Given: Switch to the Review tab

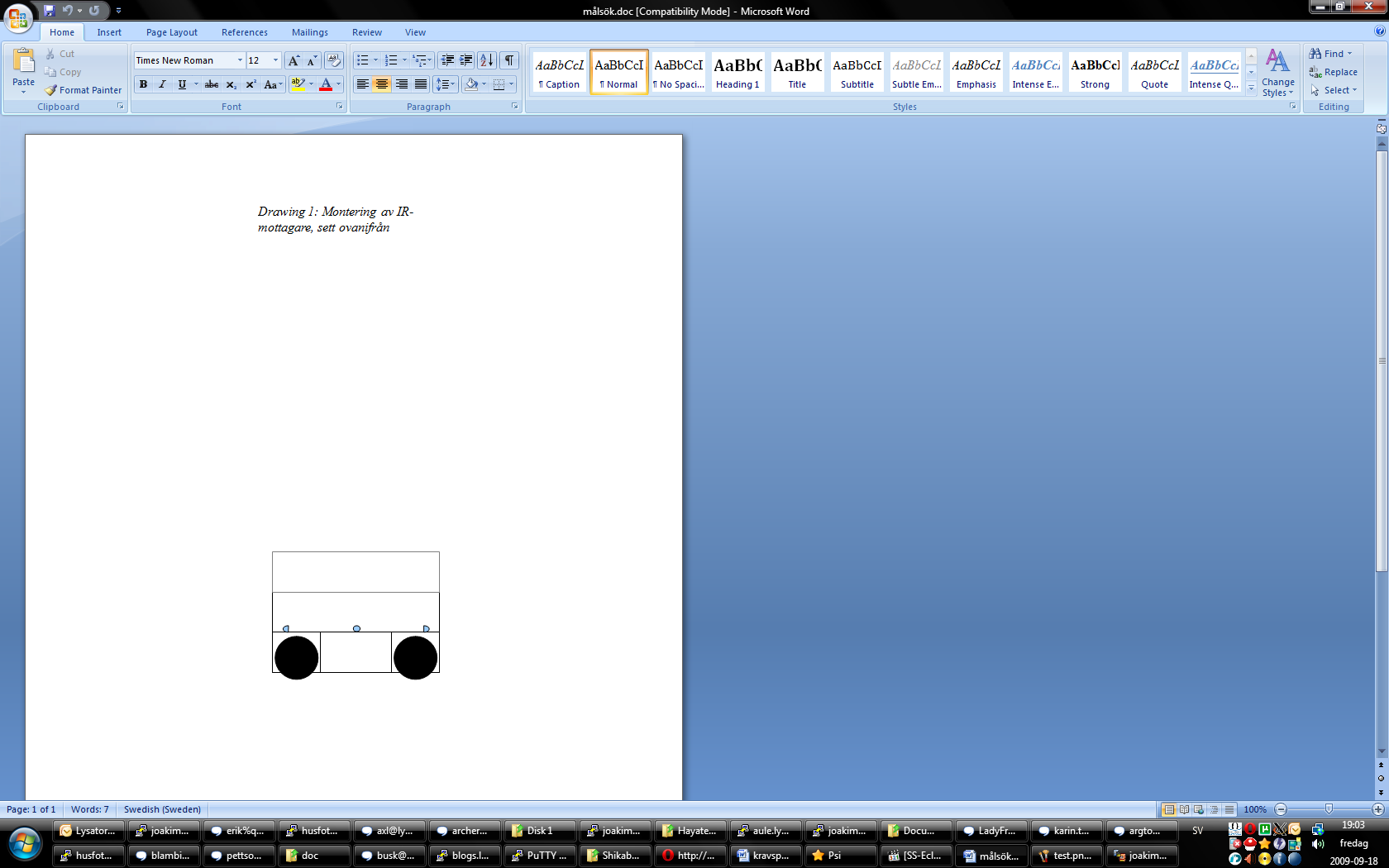Looking at the screenshot, I should (x=366, y=32).
